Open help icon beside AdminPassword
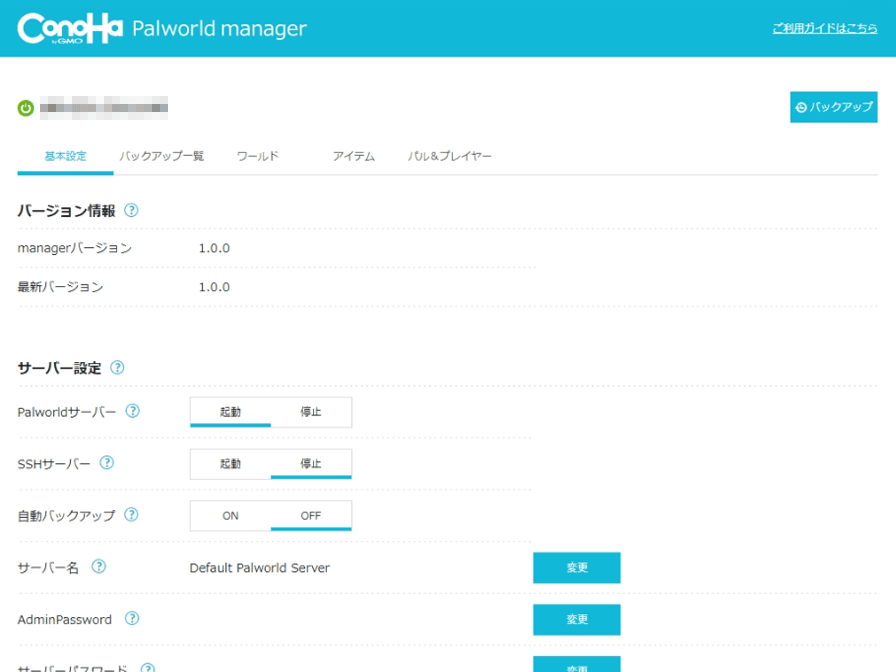This screenshot has width=896, height=672. 132,618
